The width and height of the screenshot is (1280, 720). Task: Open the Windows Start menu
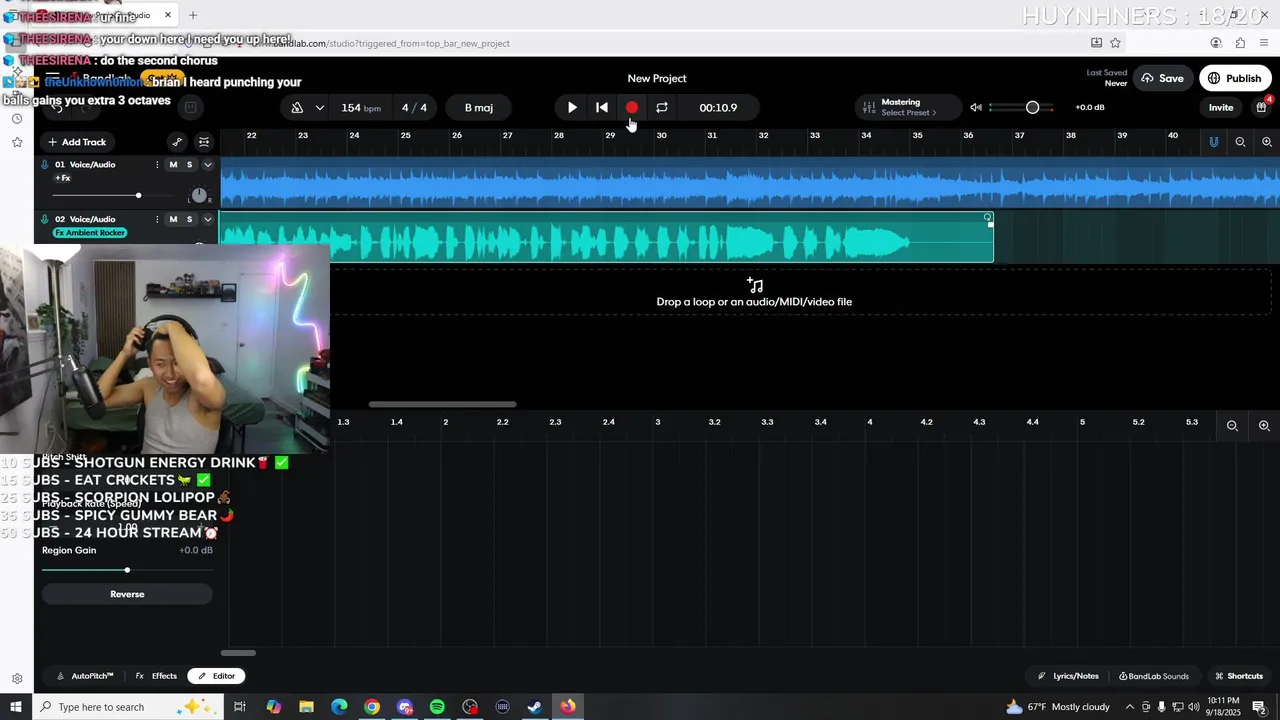tap(16, 707)
